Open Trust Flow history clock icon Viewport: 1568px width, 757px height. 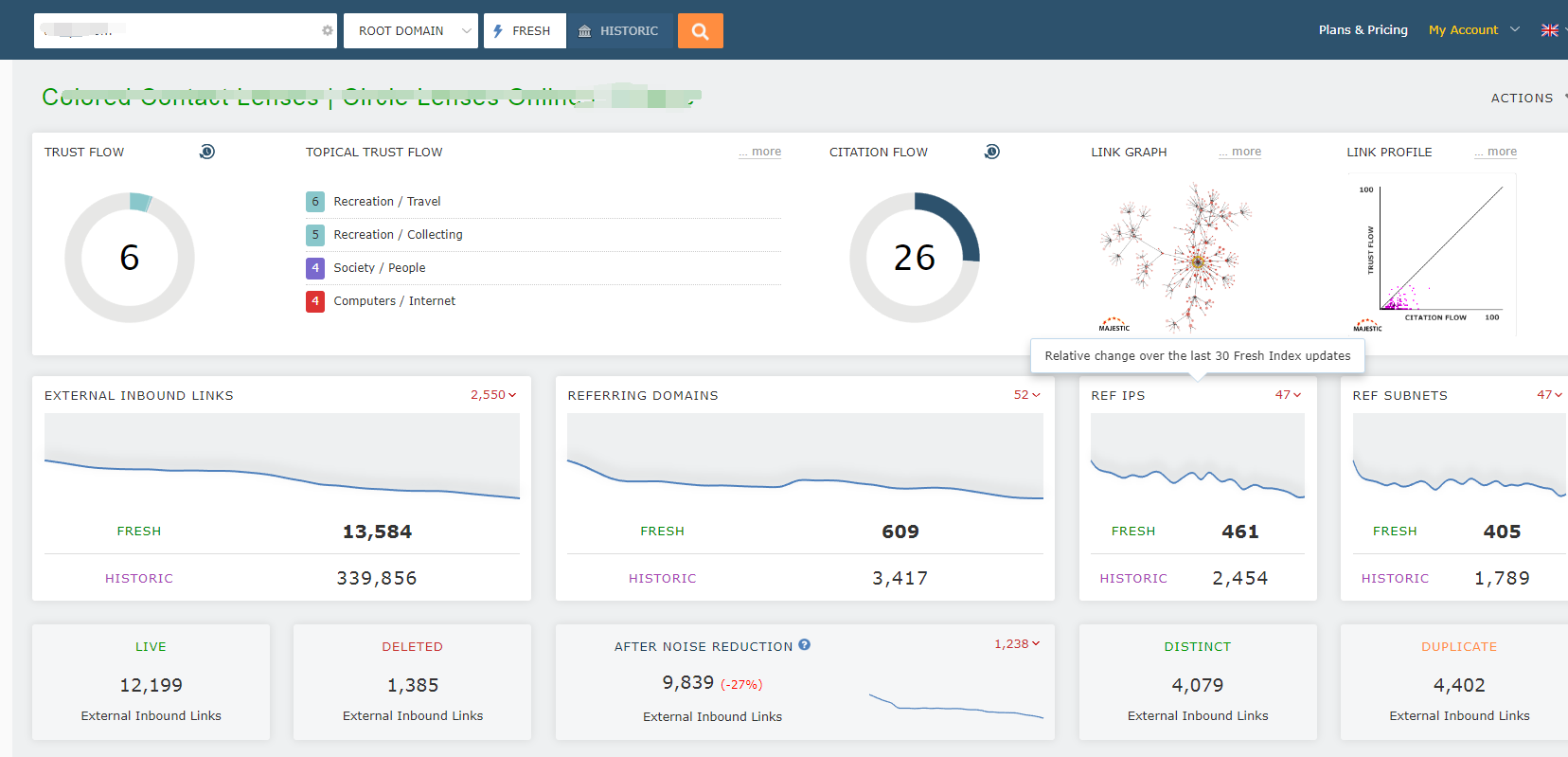coord(206,152)
